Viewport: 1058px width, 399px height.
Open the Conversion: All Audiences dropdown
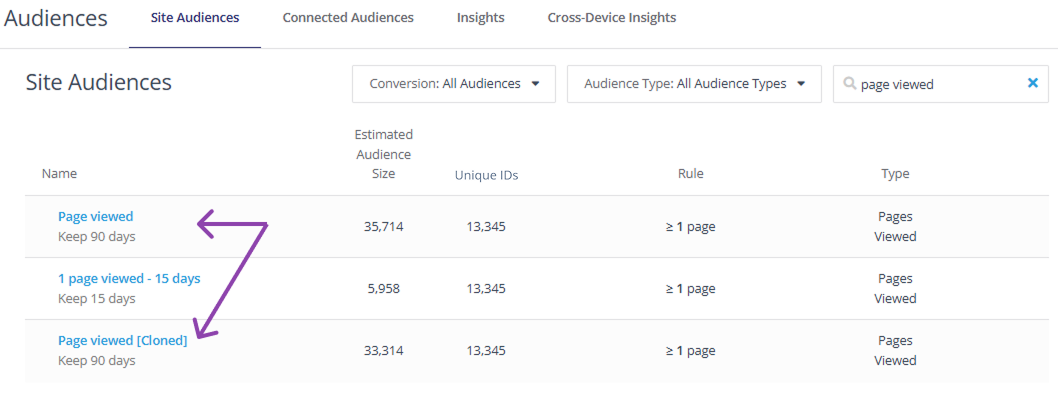coord(453,84)
